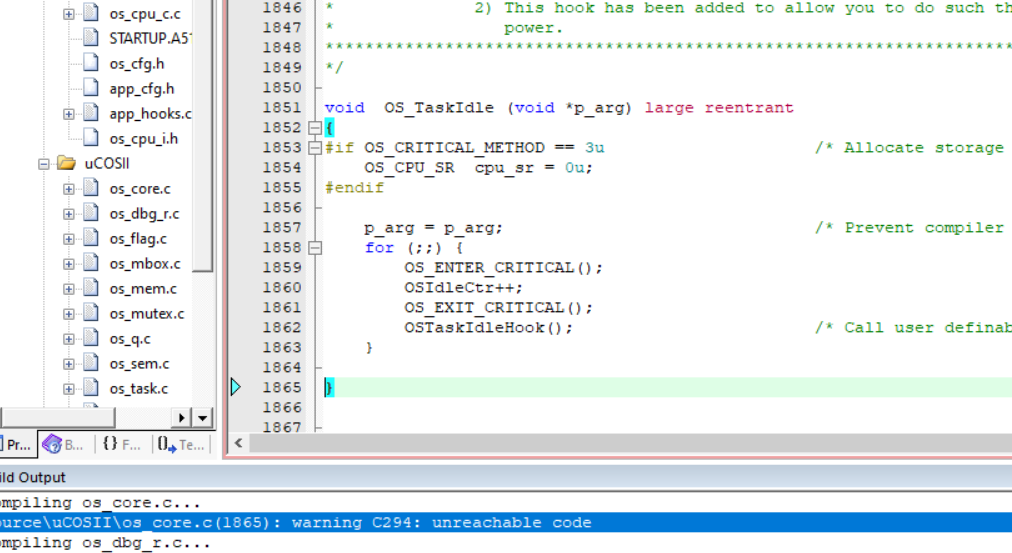
Task: Expand the os_mbox.c tree node
Action: pos(68,264)
